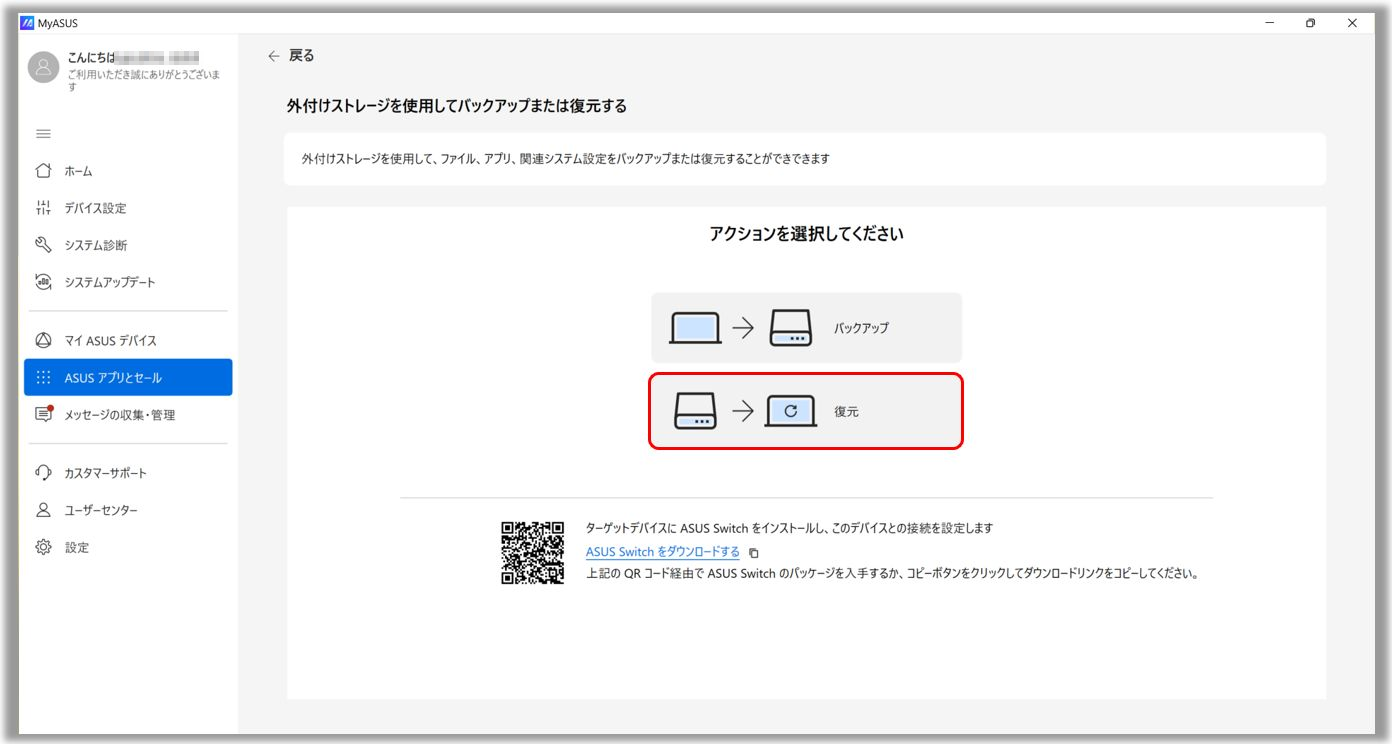Open the ホーム menu item

[x=128, y=171]
